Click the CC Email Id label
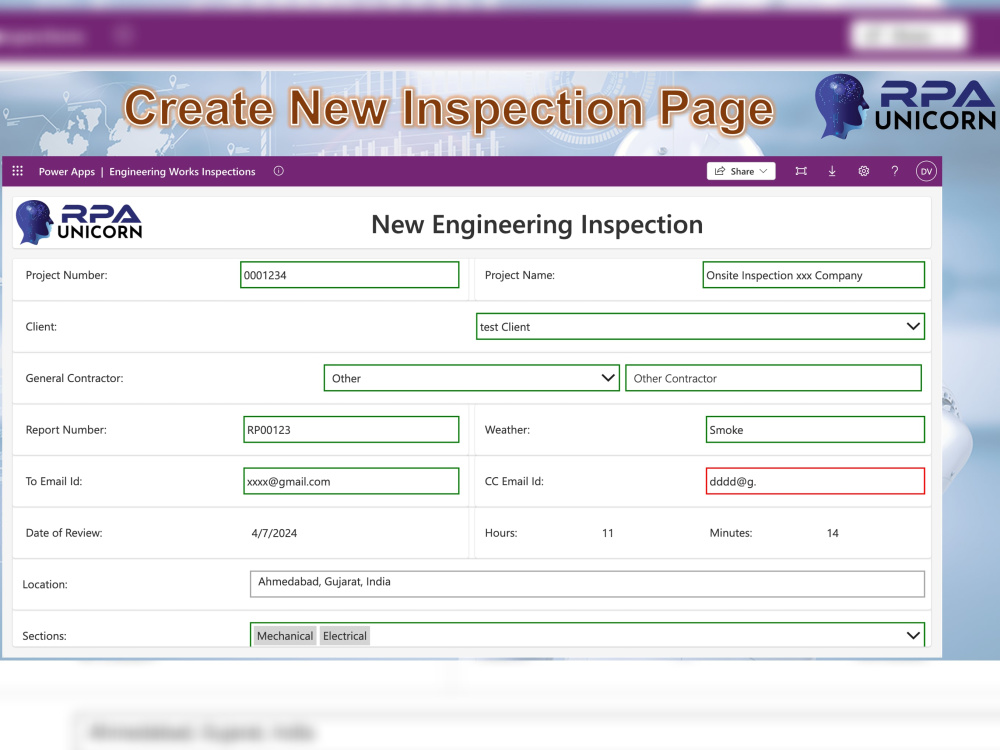 coord(514,482)
